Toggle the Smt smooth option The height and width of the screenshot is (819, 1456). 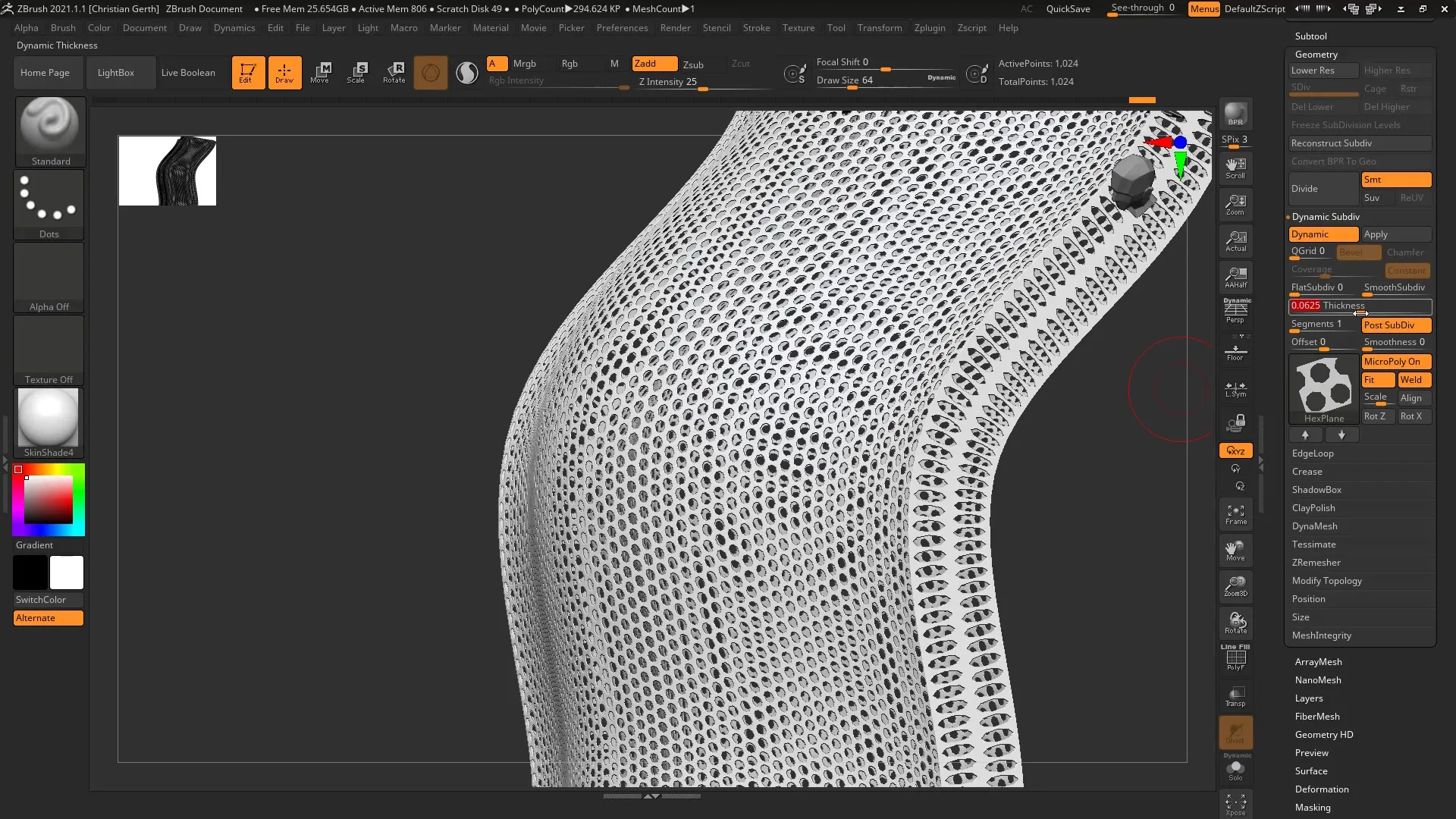(x=1396, y=180)
